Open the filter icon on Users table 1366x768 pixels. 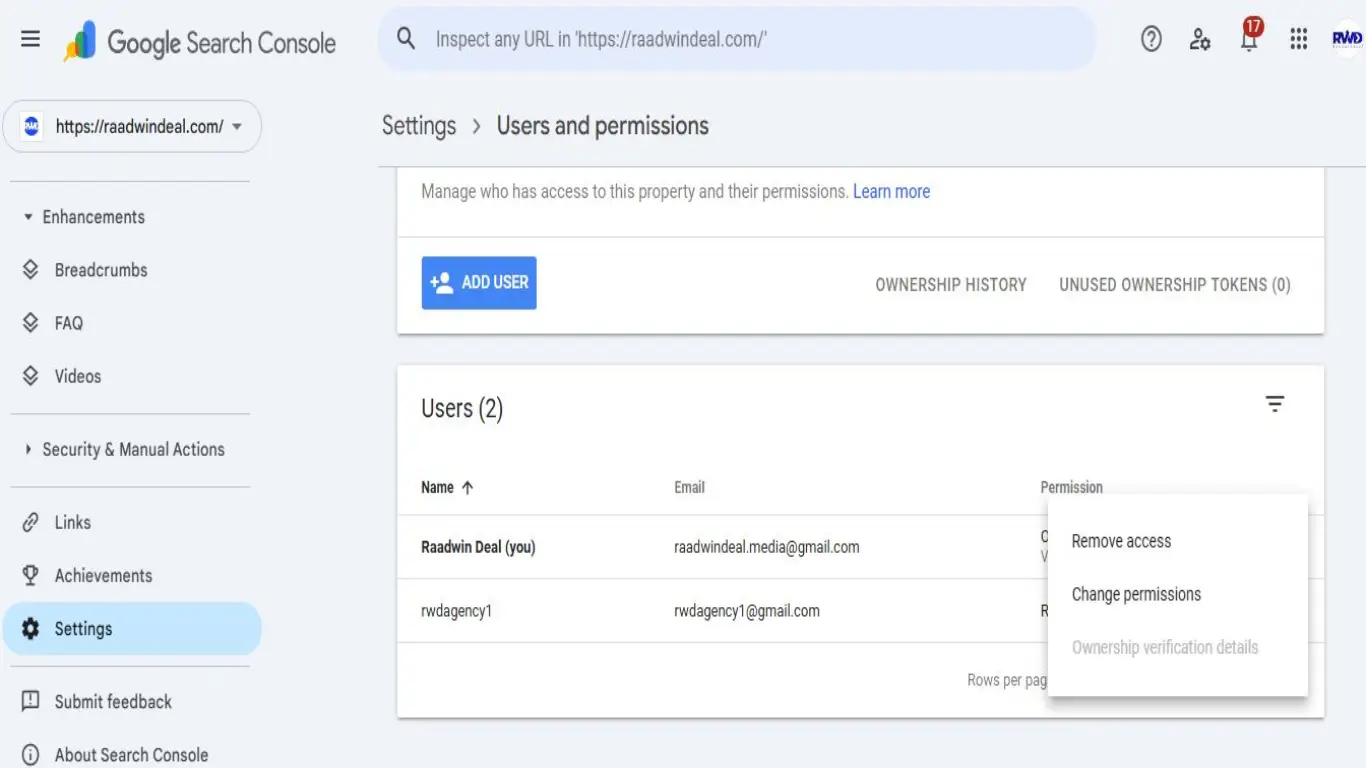(1275, 403)
